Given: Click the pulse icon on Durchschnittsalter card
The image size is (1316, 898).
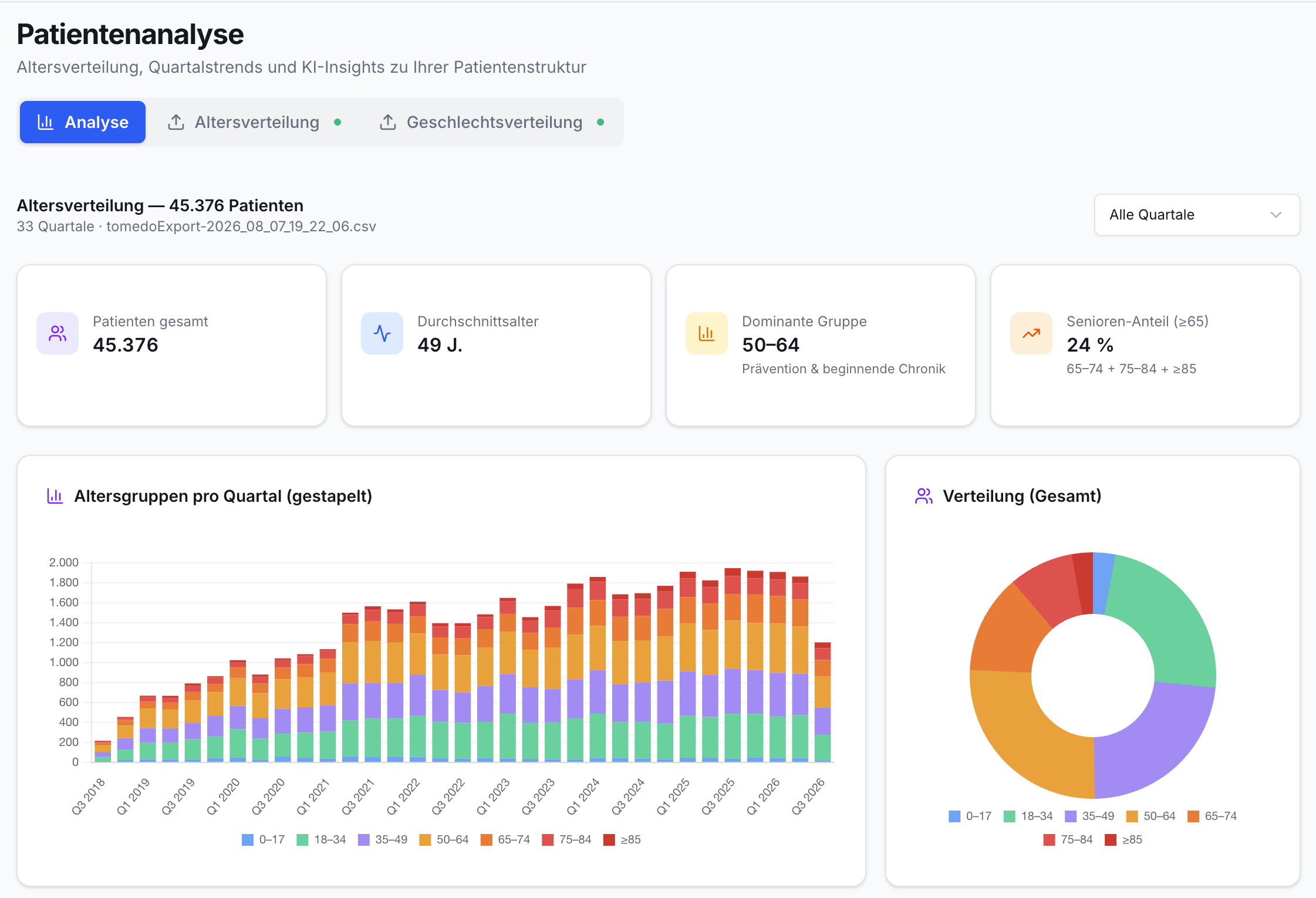Looking at the screenshot, I should 382,333.
